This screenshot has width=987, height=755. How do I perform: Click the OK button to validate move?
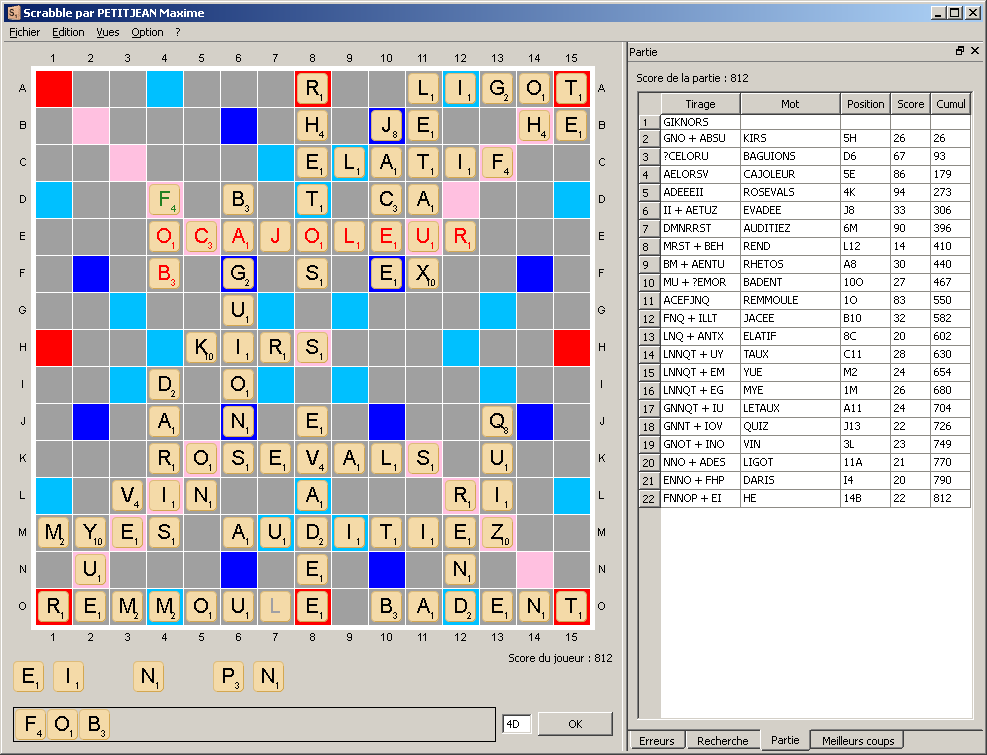pyautogui.click(x=575, y=724)
